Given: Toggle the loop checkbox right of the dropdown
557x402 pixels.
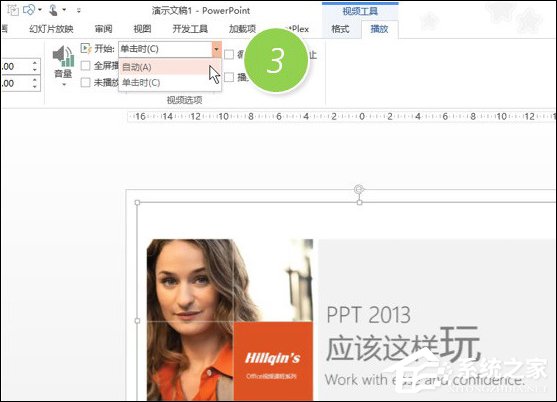Looking at the screenshot, I should 229,54.
